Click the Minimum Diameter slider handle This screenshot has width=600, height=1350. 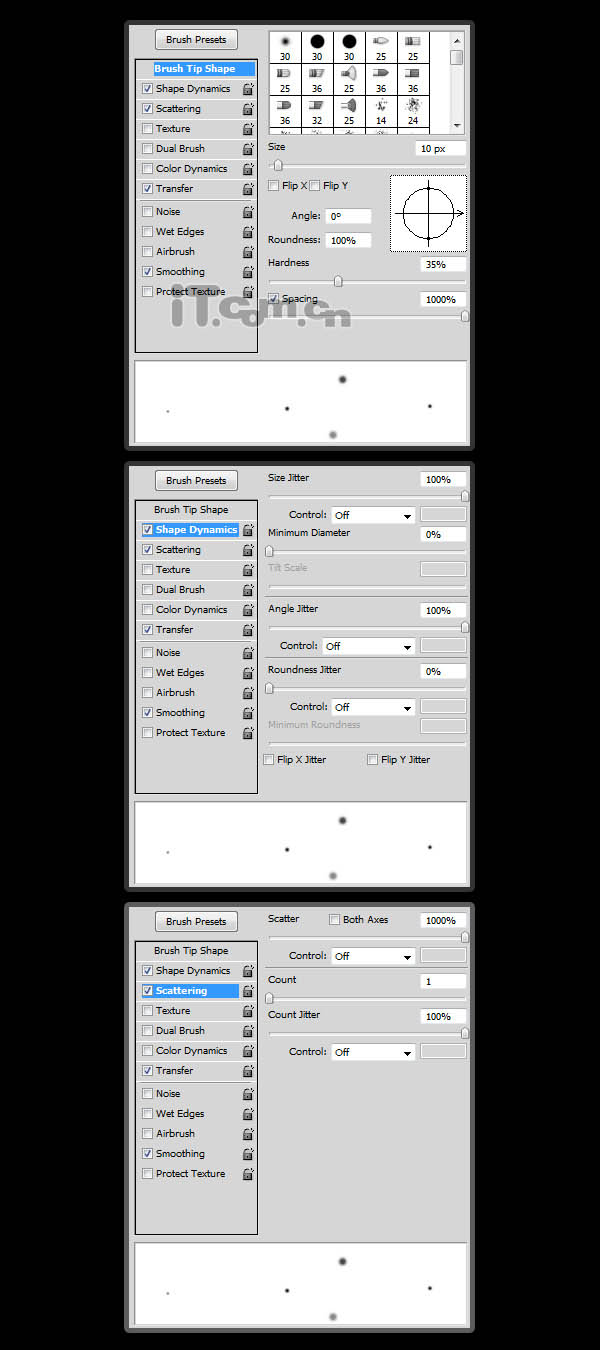coord(269,551)
